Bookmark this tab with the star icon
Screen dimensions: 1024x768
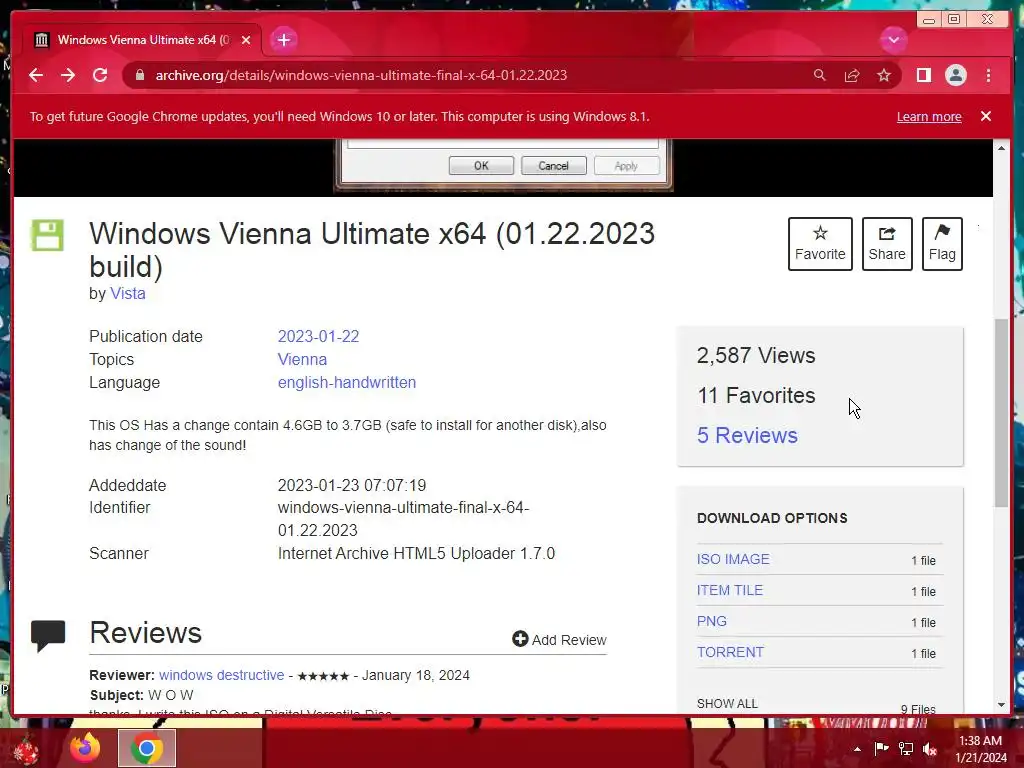coord(884,75)
